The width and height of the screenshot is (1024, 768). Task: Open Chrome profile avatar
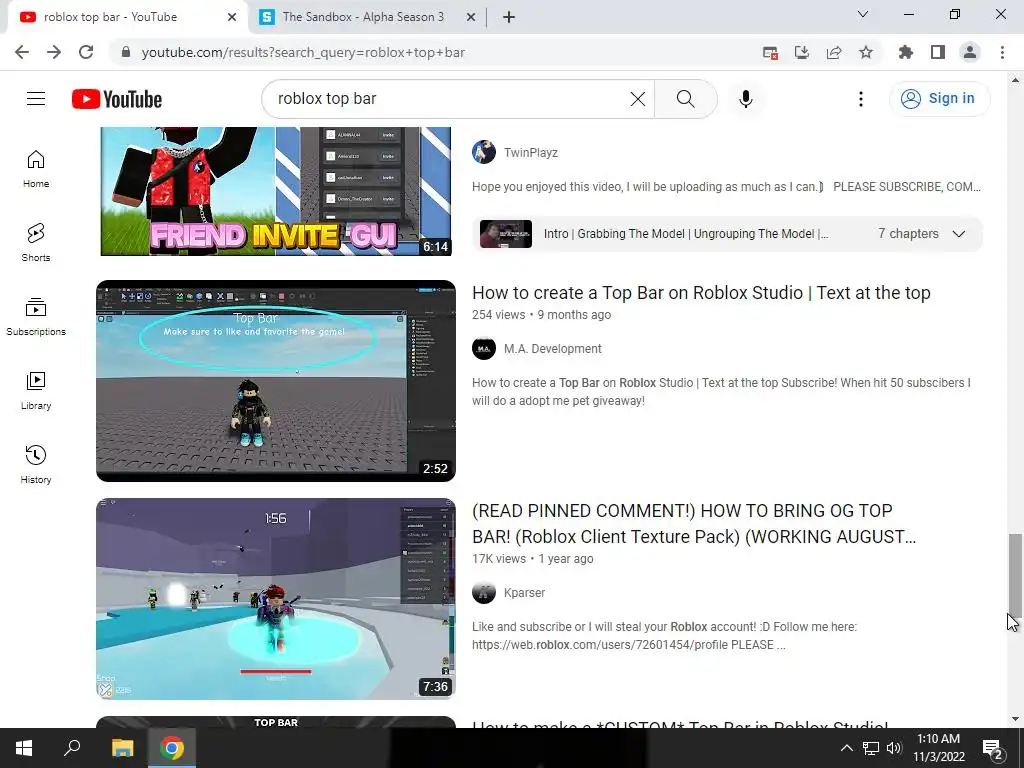970,52
